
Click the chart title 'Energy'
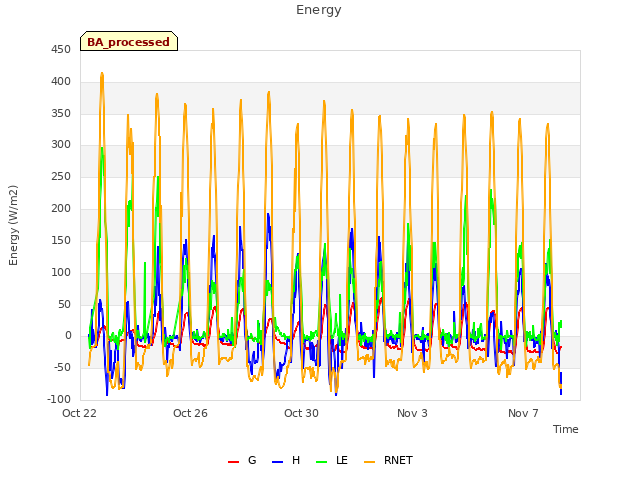pyautogui.click(x=319, y=10)
